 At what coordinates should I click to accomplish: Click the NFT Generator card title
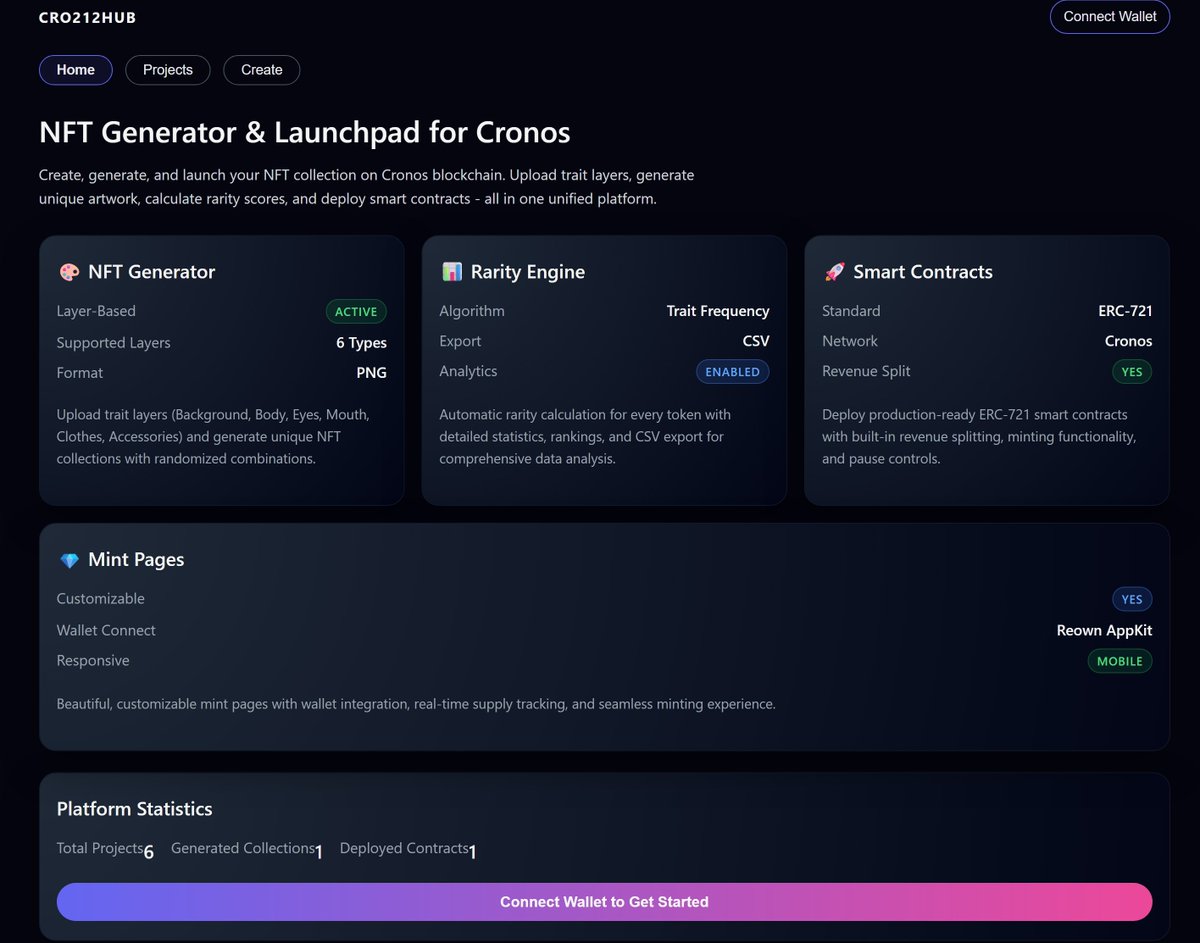coord(151,272)
